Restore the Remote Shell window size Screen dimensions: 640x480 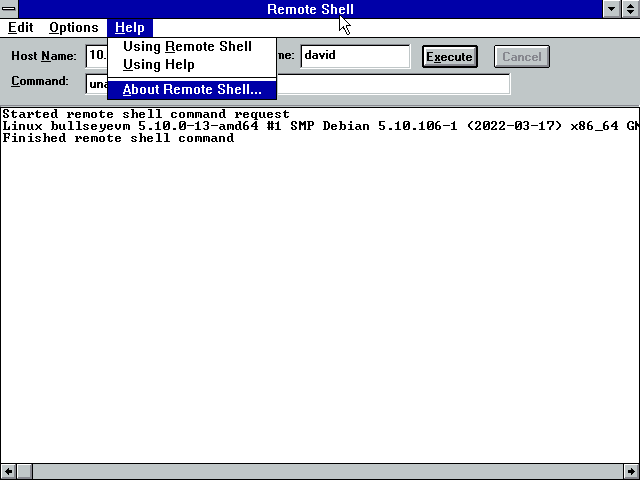[631, 9]
